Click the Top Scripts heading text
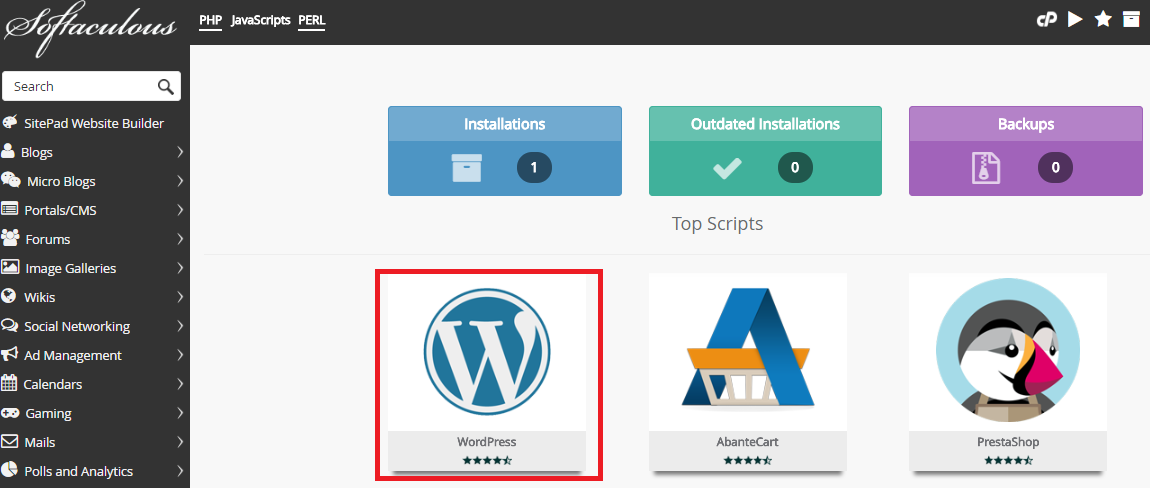Image resolution: width=1150 pixels, height=488 pixels. [717, 224]
